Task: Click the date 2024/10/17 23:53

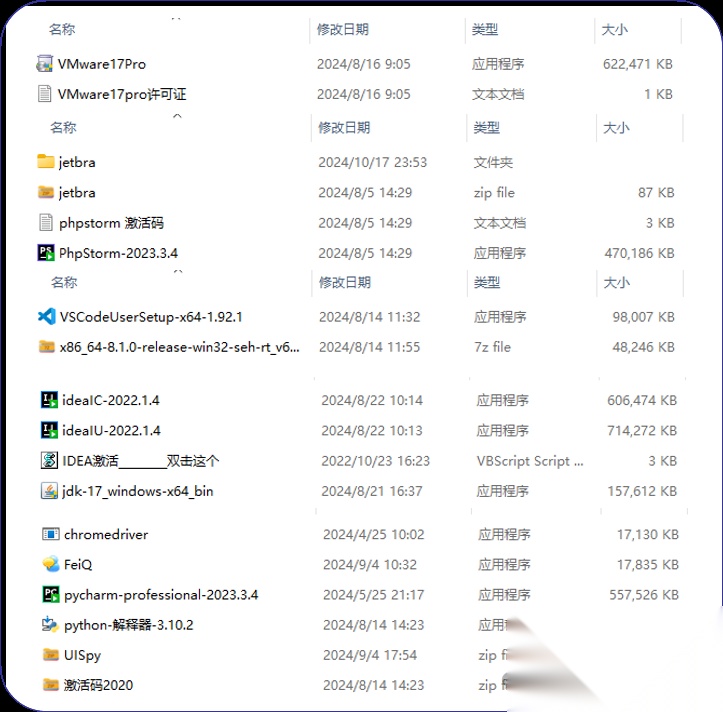Action: click(x=373, y=162)
